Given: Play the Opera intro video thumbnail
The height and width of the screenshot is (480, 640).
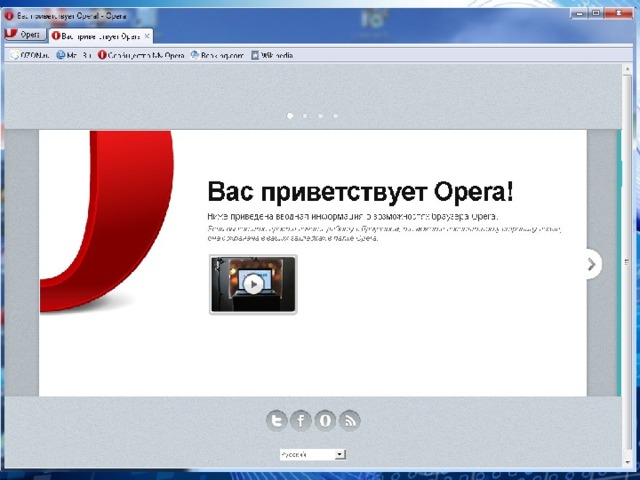Looking at the screenshot, I should click(x=253, y=284).
